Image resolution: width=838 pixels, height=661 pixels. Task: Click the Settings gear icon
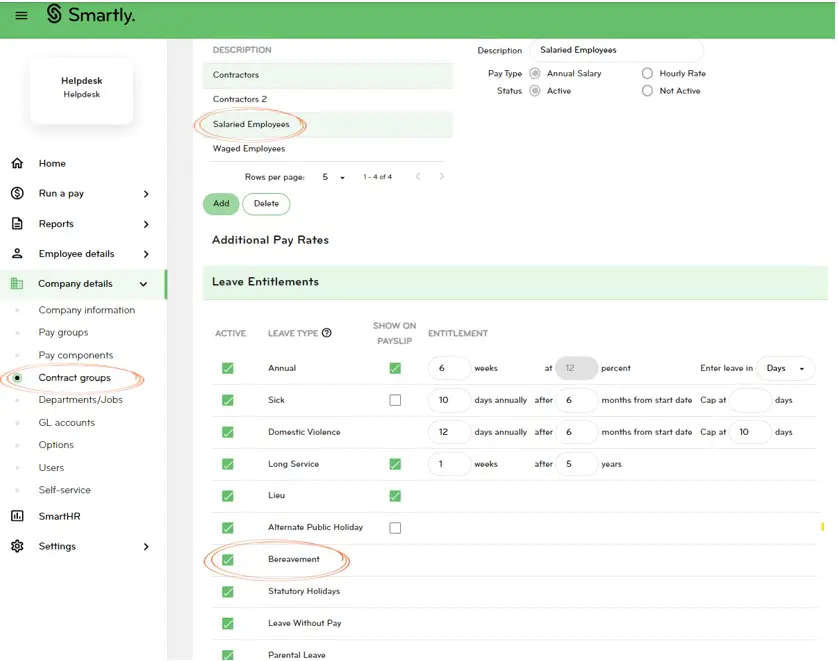pyautogui.click(x=17, y=546)
